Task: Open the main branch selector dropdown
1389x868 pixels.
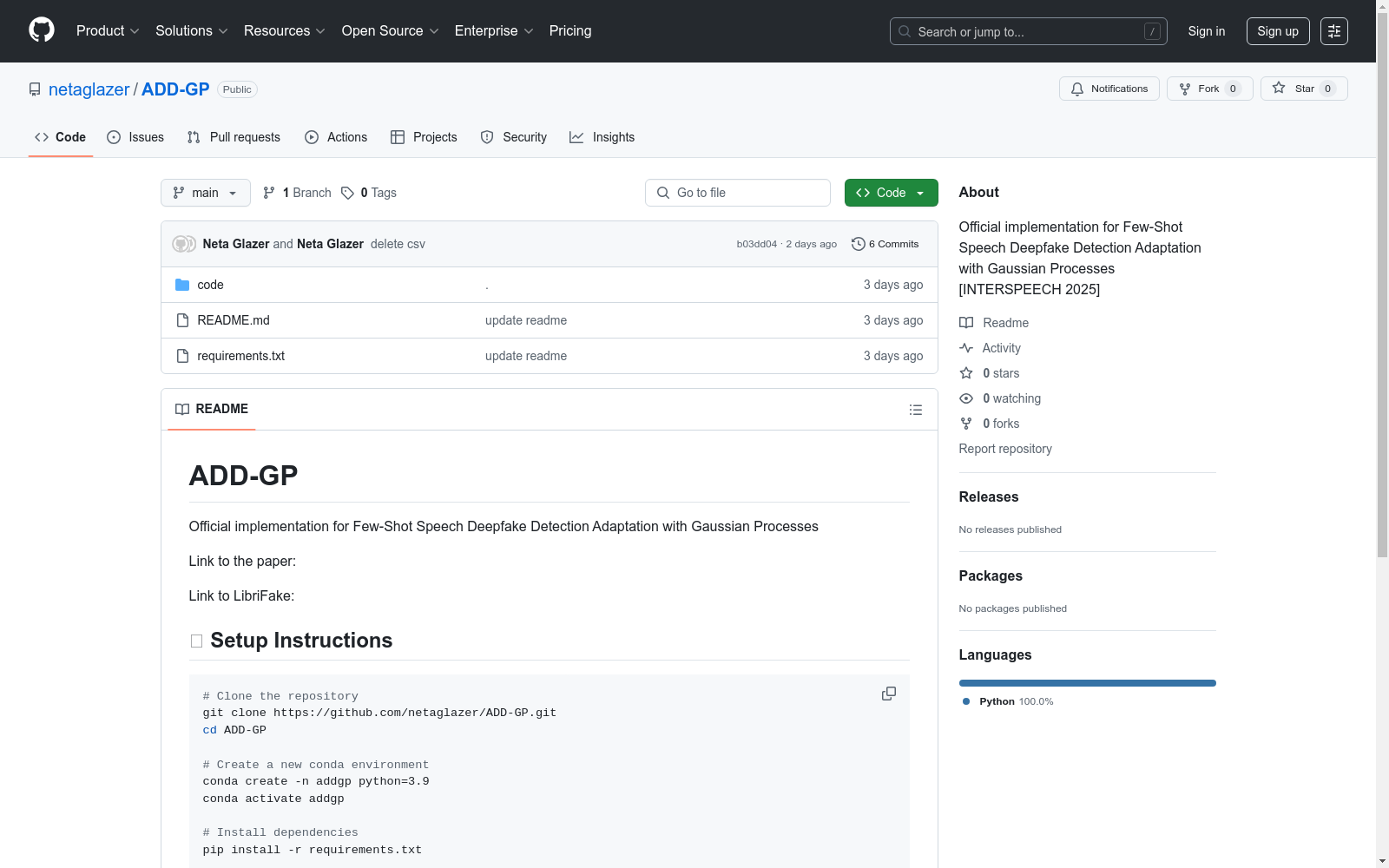Action: click(206, 193)
